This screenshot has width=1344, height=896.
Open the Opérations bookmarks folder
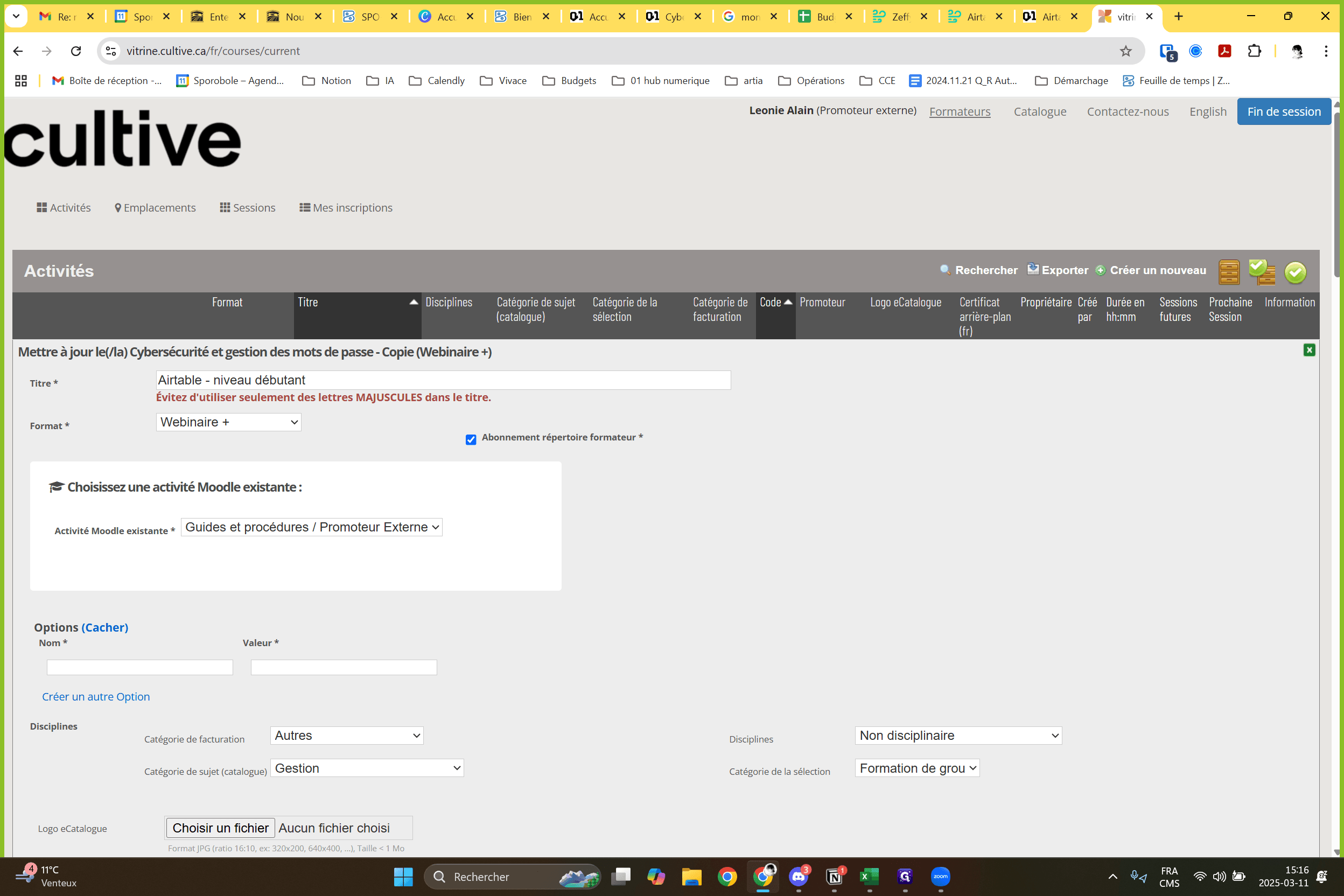811,81
